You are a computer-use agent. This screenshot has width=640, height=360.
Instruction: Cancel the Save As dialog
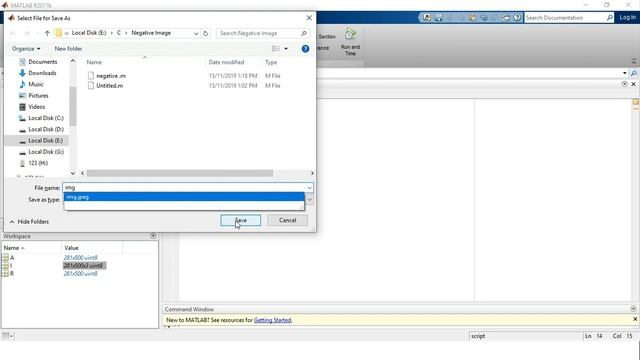click(x=287, y=220)
